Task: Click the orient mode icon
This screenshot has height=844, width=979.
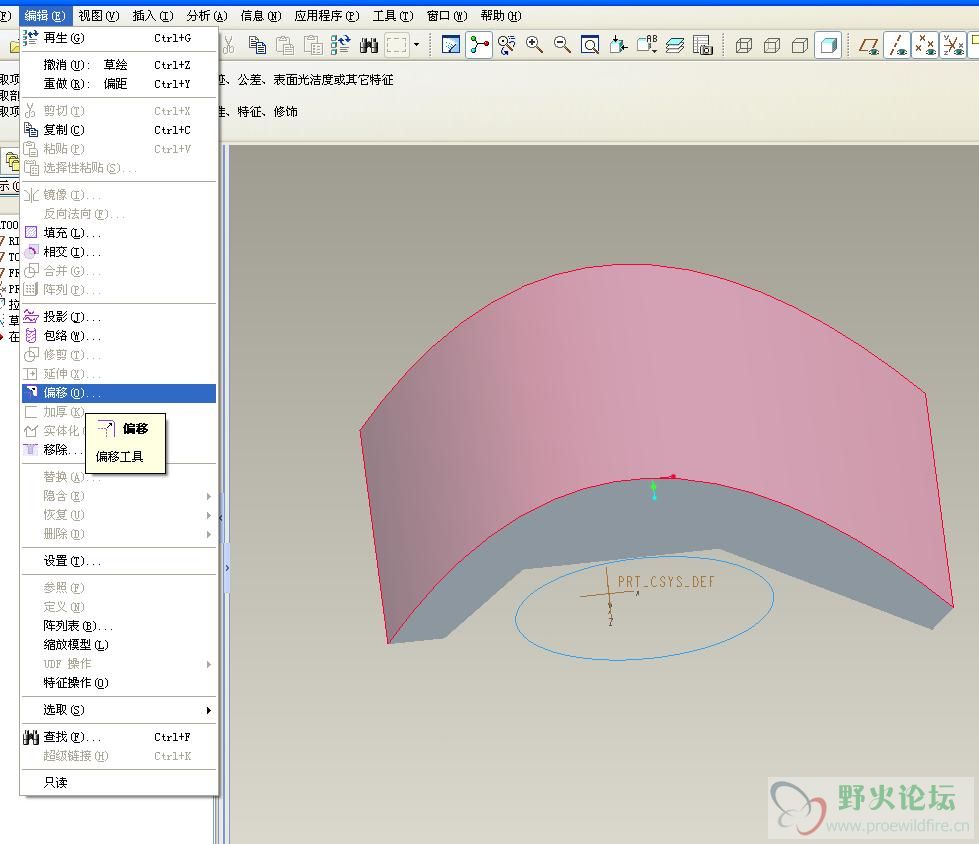Action: [x=507, y=45]
